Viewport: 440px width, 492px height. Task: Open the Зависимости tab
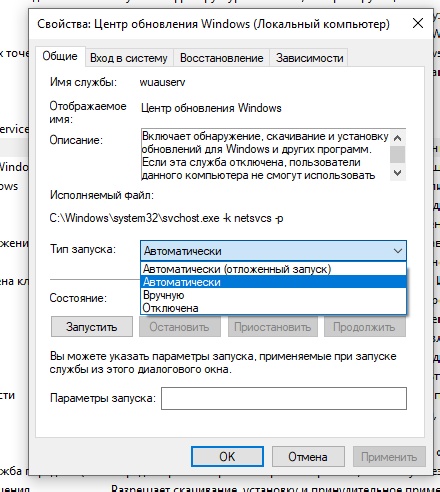(309, 58)
